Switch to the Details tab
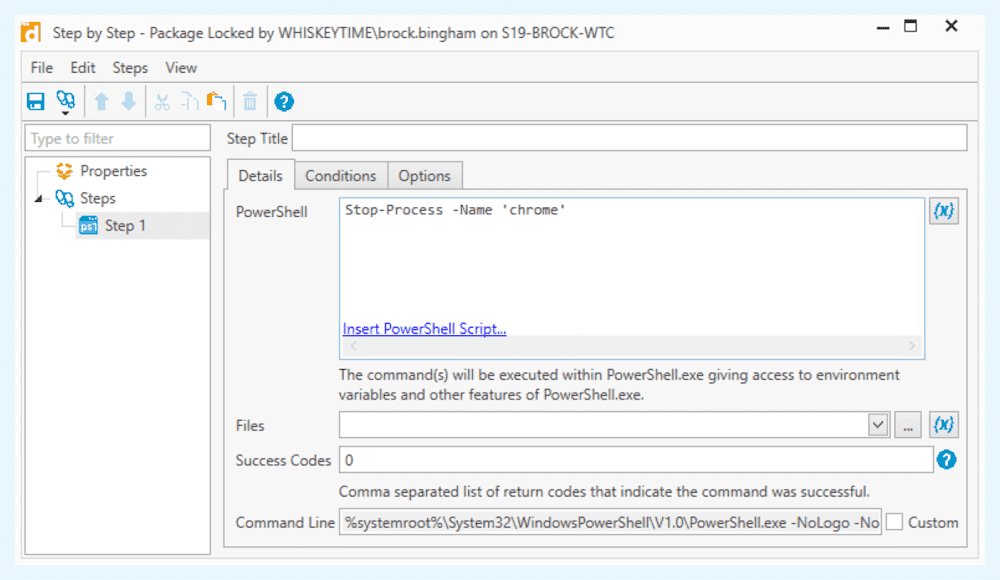 pos(260,175)
